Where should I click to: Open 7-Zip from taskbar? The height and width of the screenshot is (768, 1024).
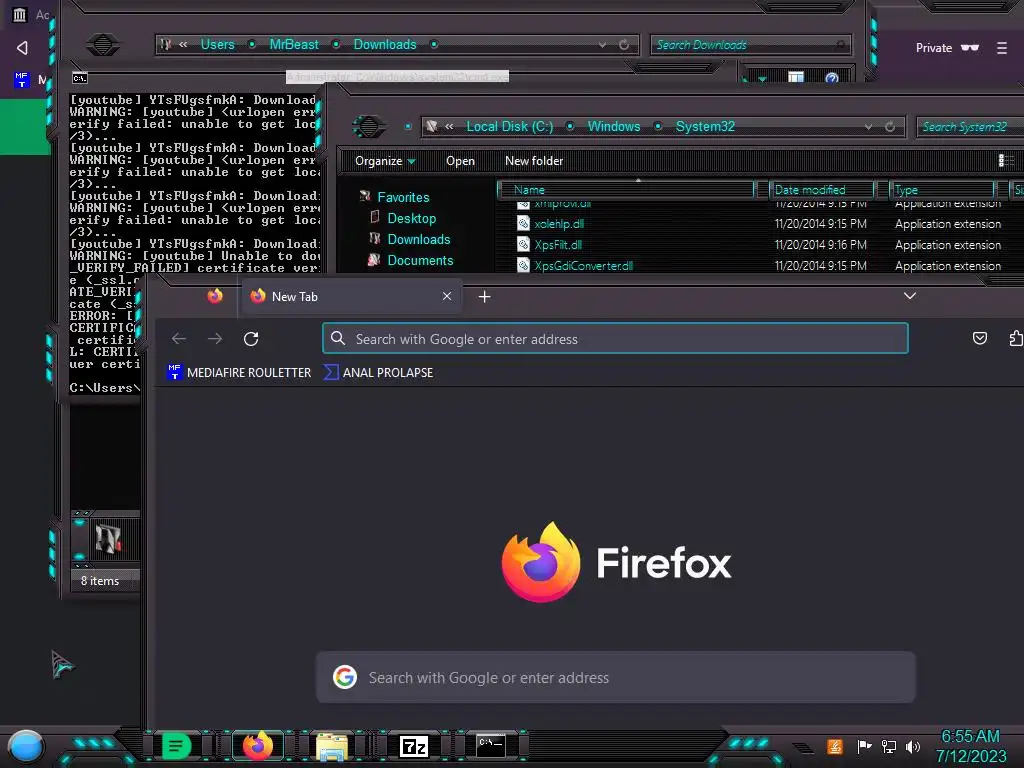click(414, 746)
